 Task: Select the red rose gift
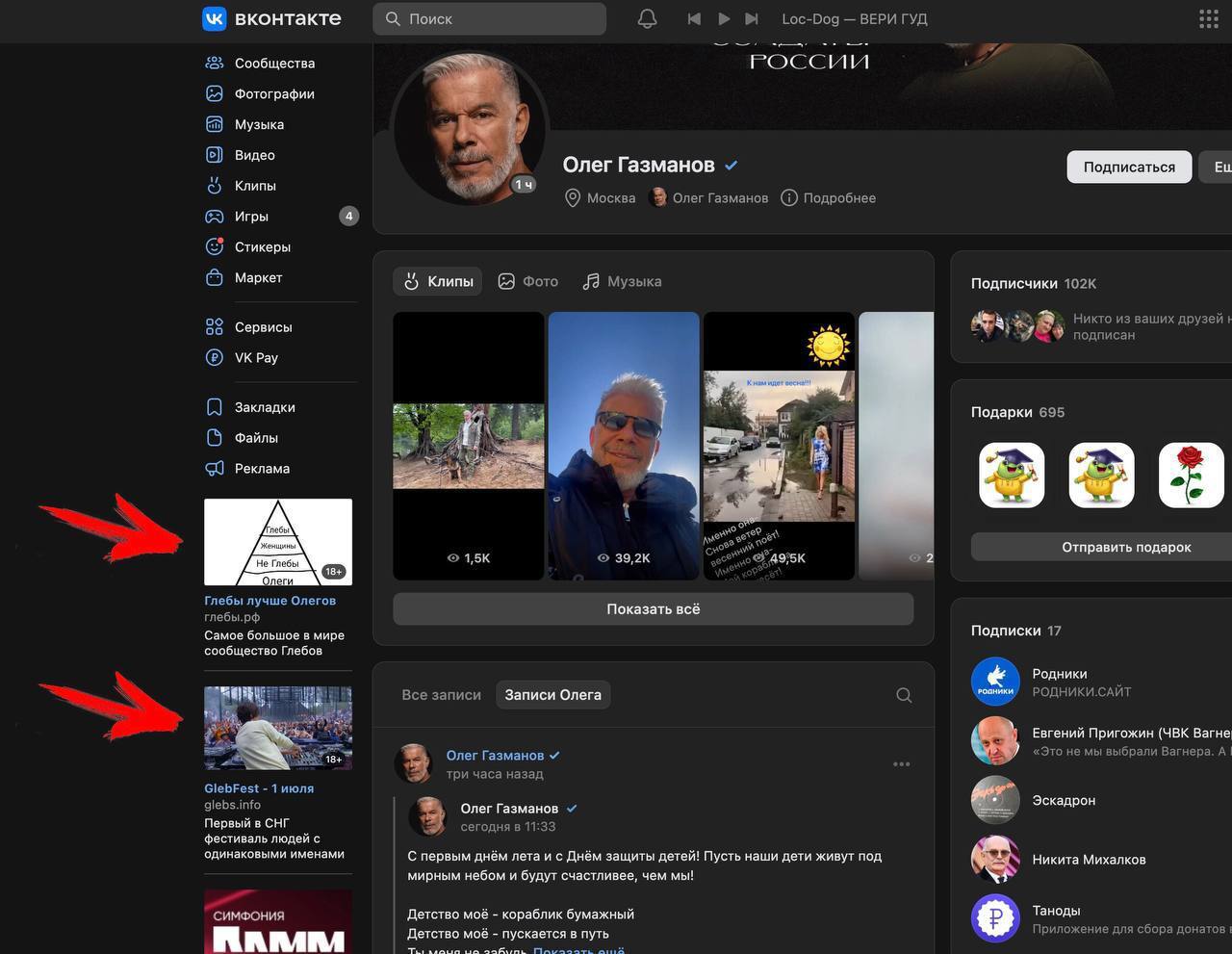click(1192, 476)
